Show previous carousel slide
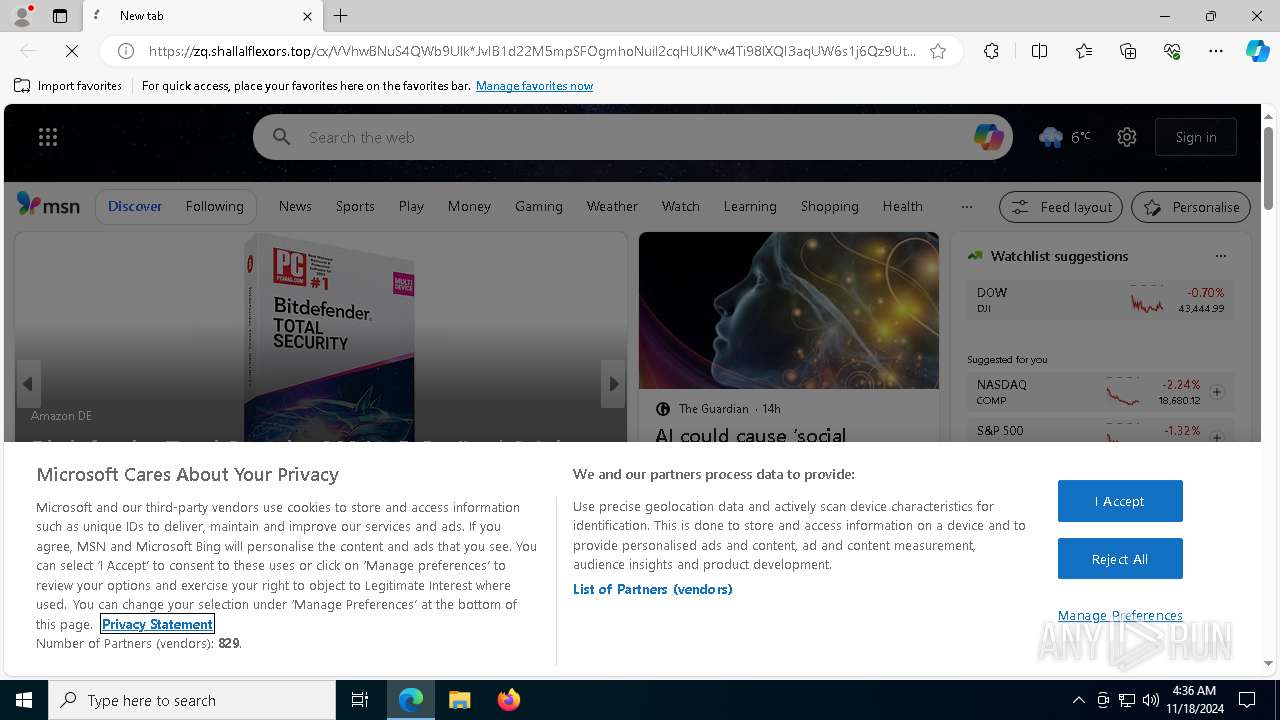1280x720 pixels. (28, 384)
